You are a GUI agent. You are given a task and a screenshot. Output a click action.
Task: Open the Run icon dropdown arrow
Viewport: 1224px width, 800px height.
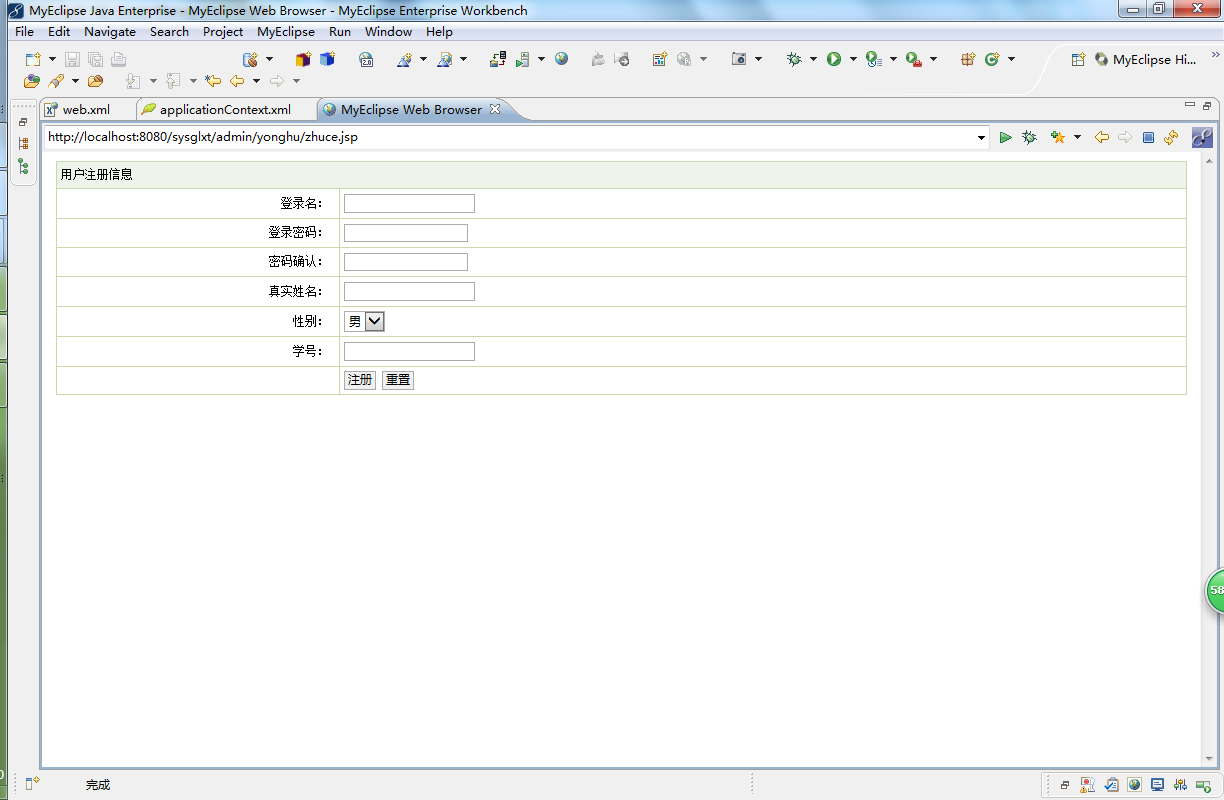pos(853,60)
